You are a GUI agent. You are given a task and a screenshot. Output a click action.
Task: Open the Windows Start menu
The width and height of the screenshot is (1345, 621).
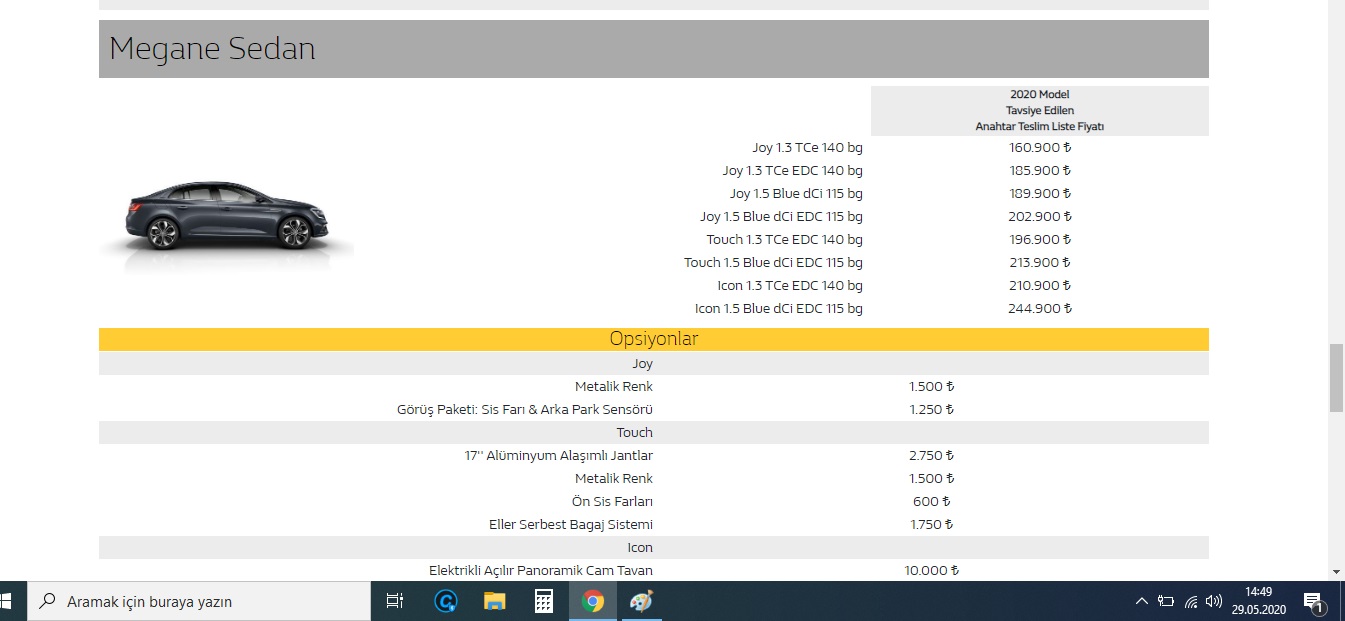(6, 601)
